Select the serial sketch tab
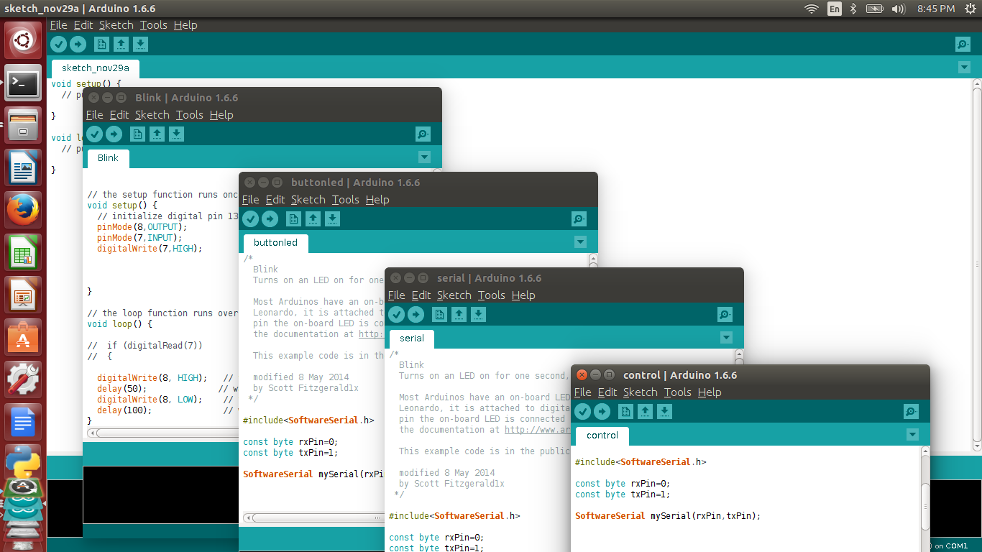This screenshot has width=982, height=552. click(411, 338)
